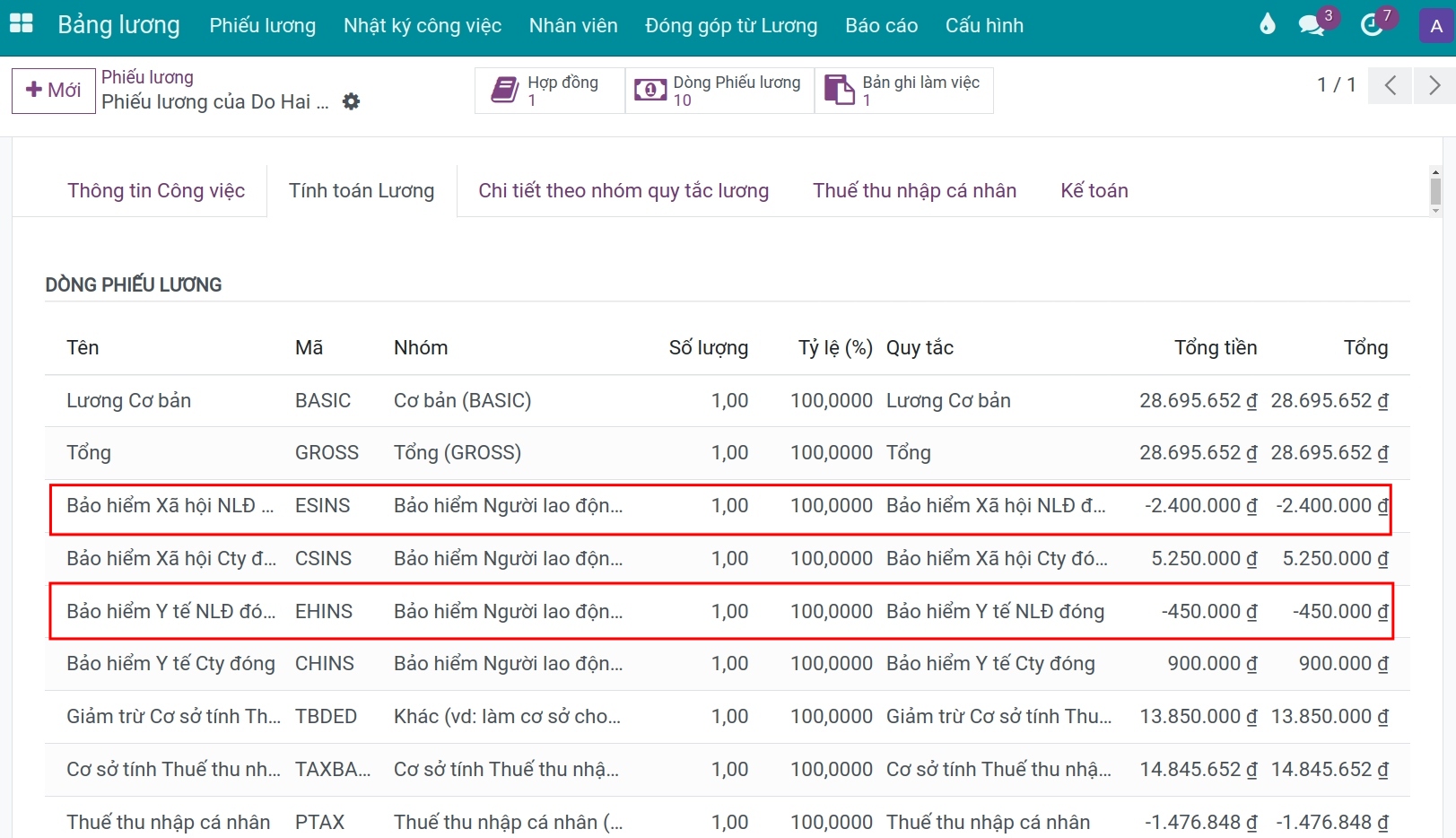This screenshot has height=838, width=1456.
Task: Click the Thuế thu nhập cá nhân row PTAX cell
Action: [319, 822]
